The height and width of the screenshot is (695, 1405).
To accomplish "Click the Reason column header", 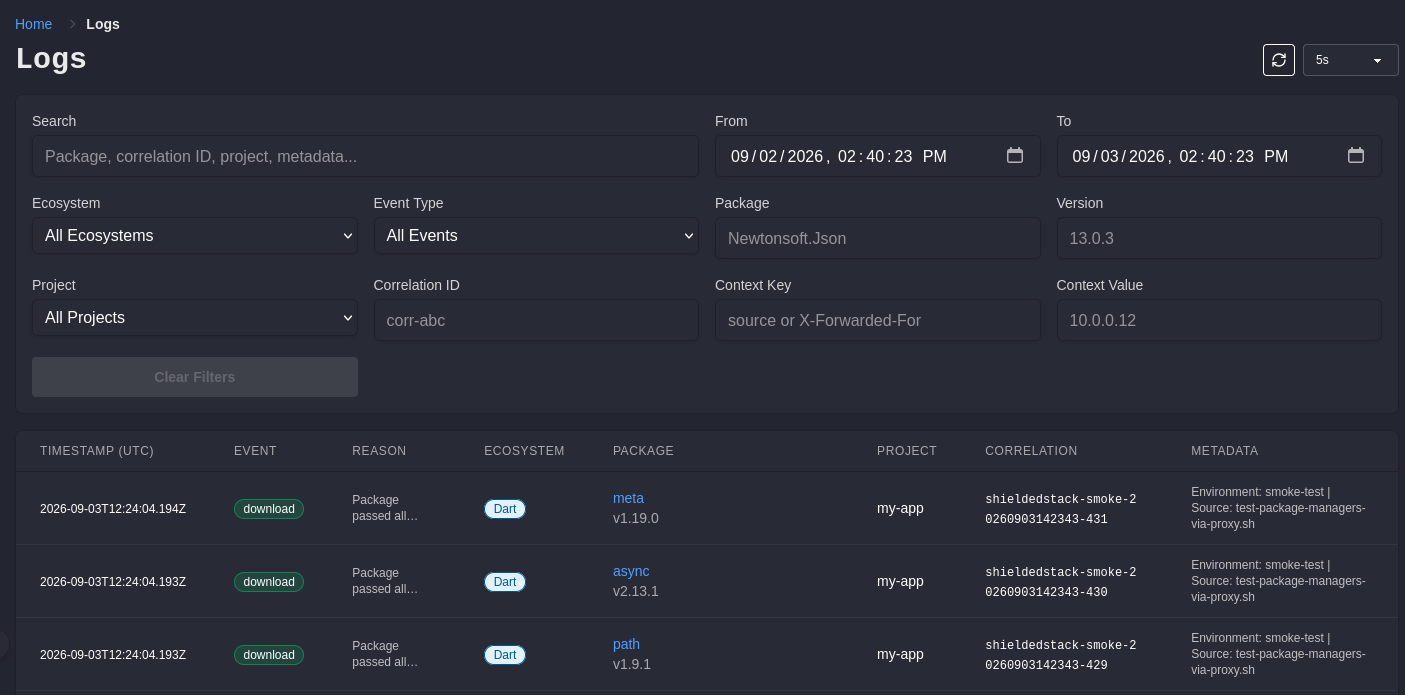I will coord(379,451).
